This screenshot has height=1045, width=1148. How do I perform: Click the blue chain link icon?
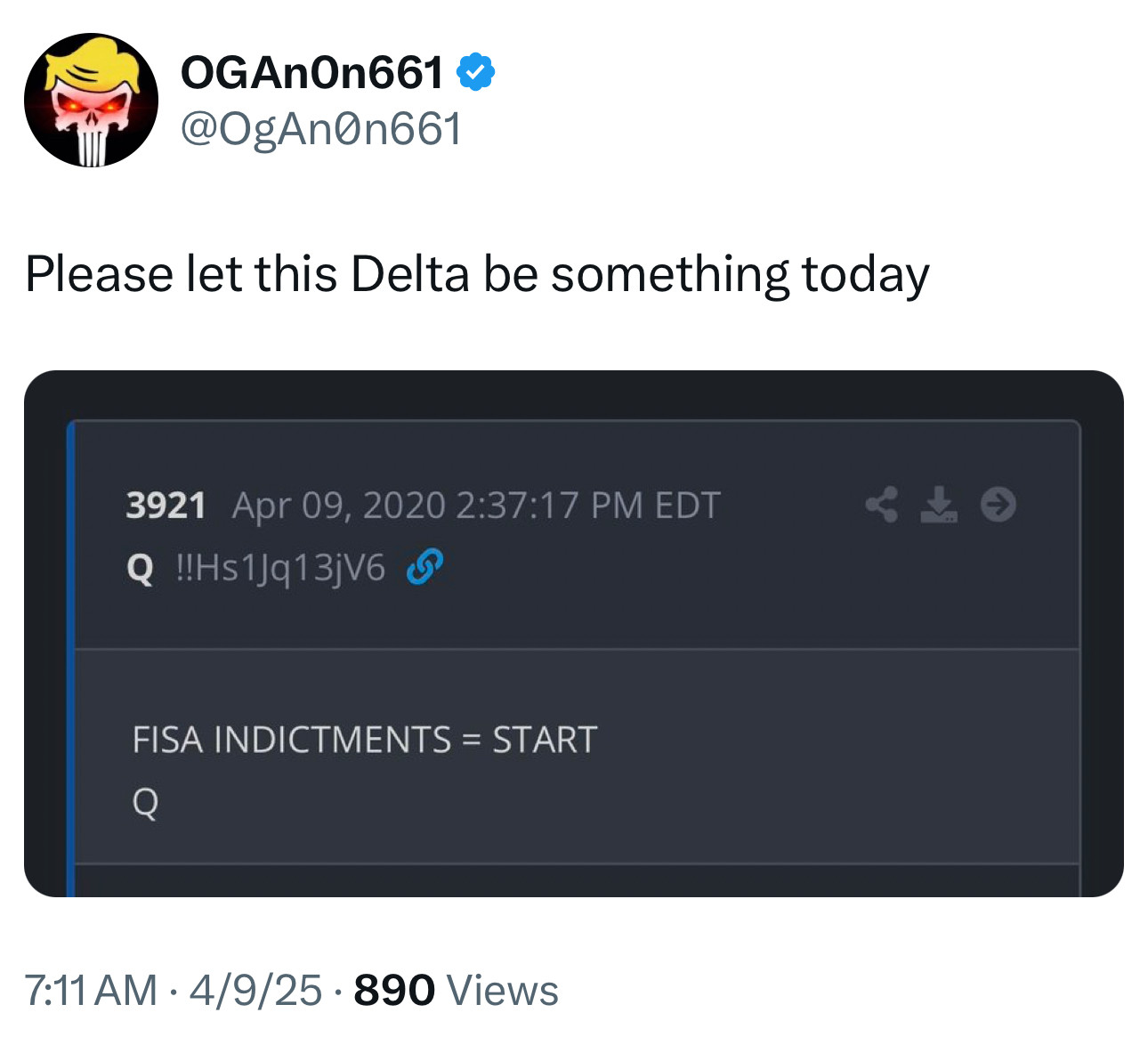[x=424, y=567]
